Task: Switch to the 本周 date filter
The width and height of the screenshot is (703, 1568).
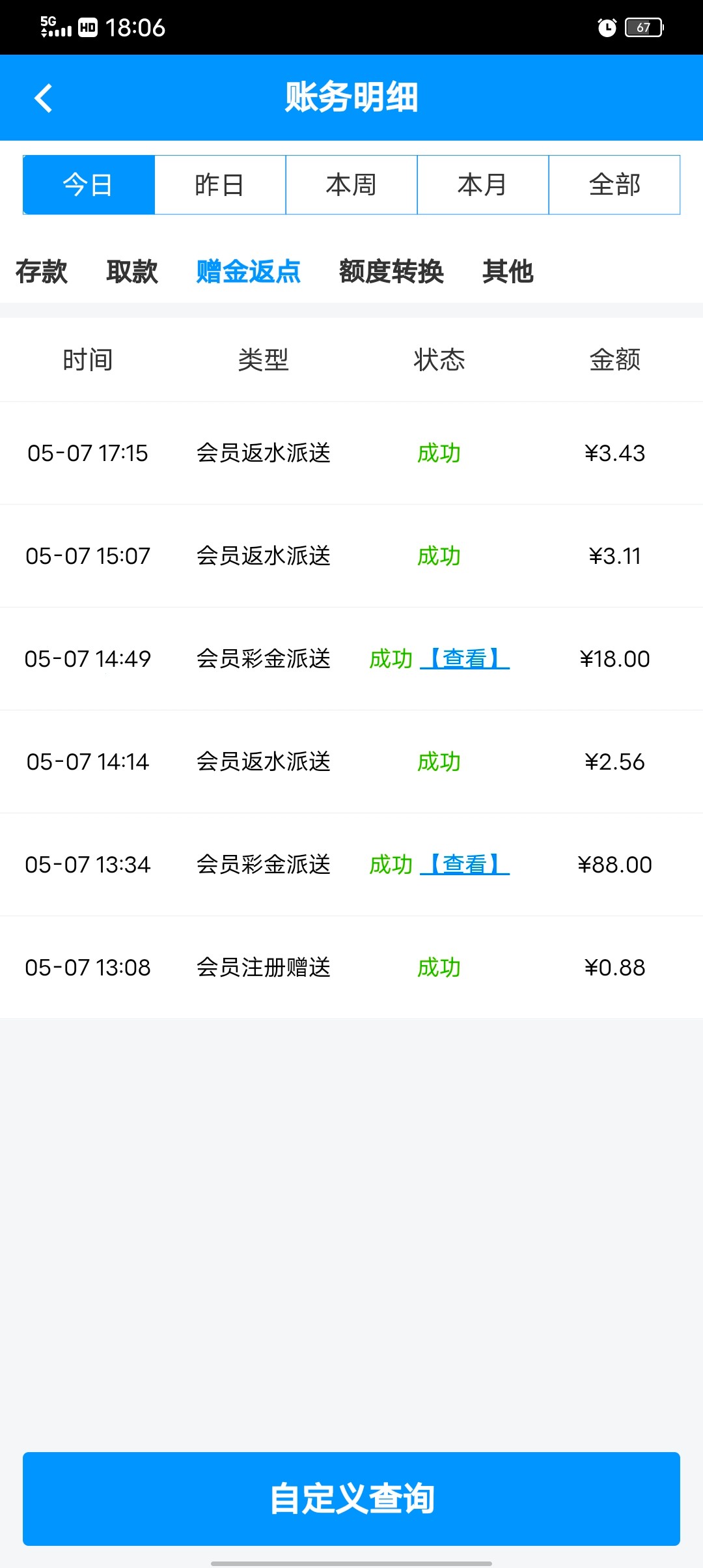Action: click(351, 185)
